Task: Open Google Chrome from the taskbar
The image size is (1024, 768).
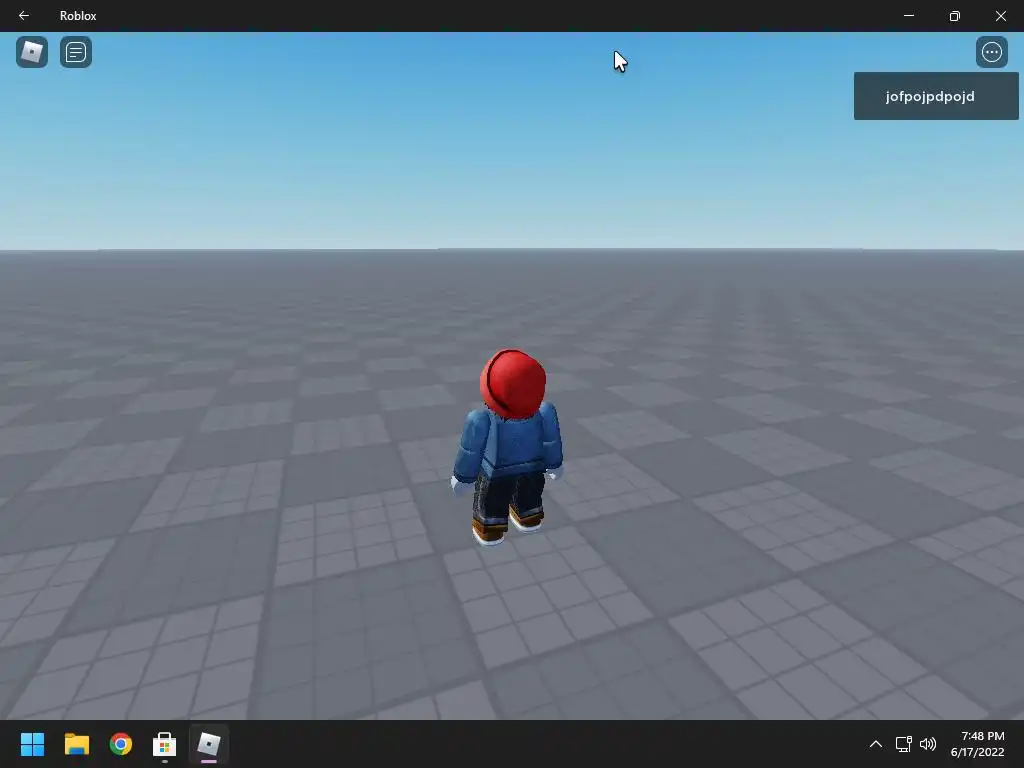Action: pos(121,744)
